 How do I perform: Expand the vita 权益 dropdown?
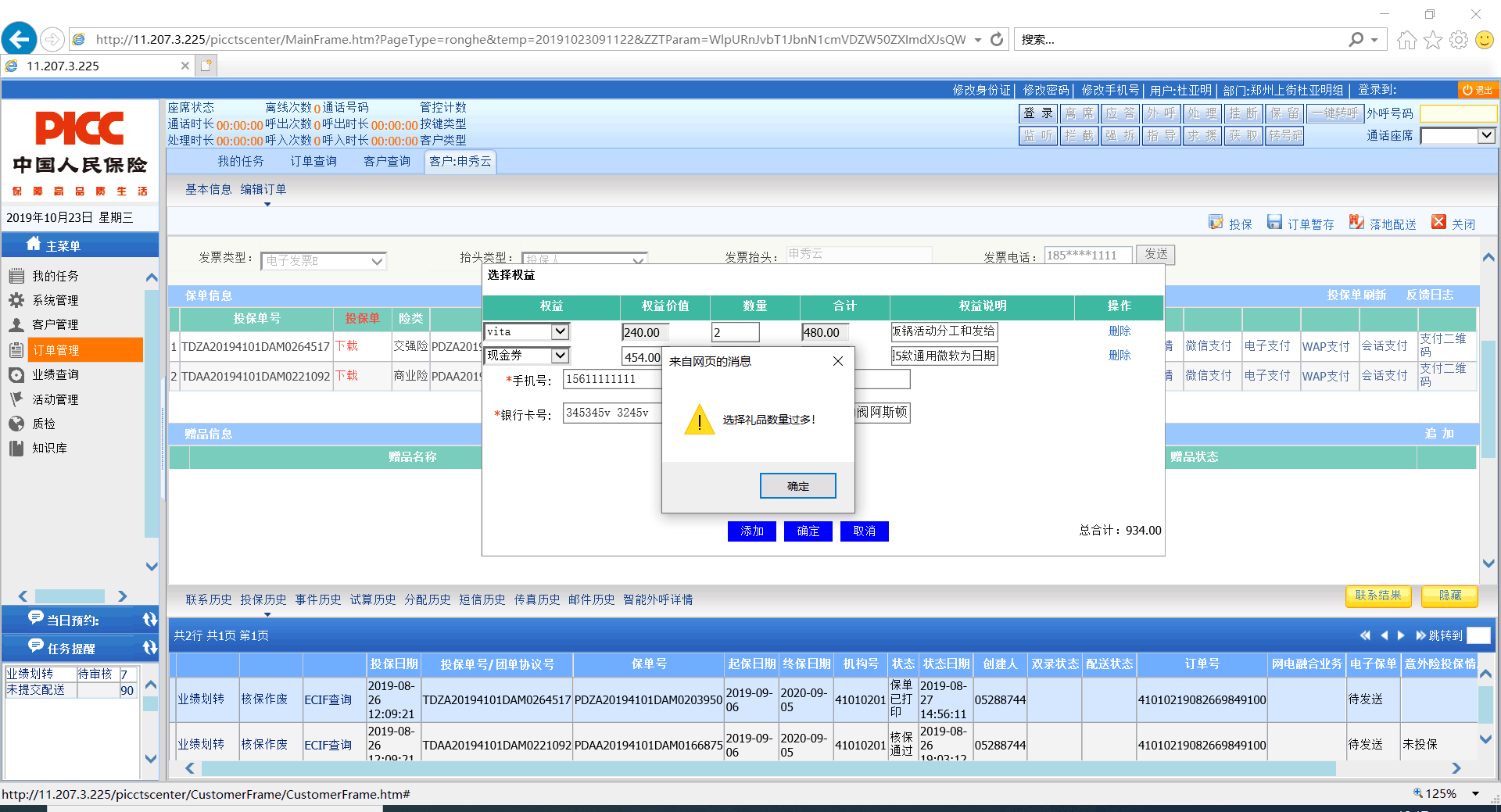pos(560,331)
